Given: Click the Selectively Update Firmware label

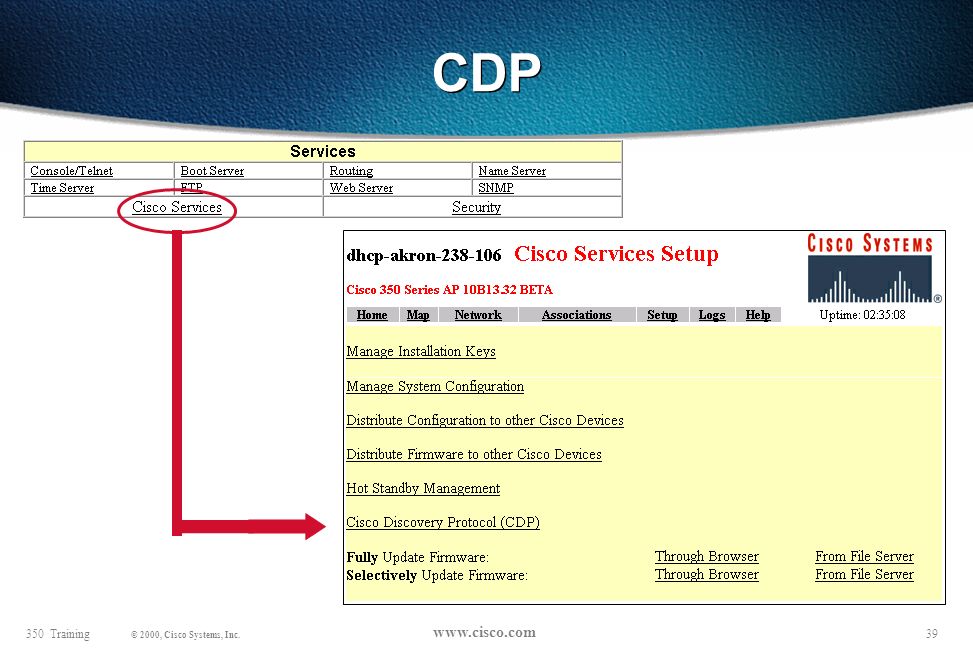Looking at the screenshot, I should click(x=437, y=575).
